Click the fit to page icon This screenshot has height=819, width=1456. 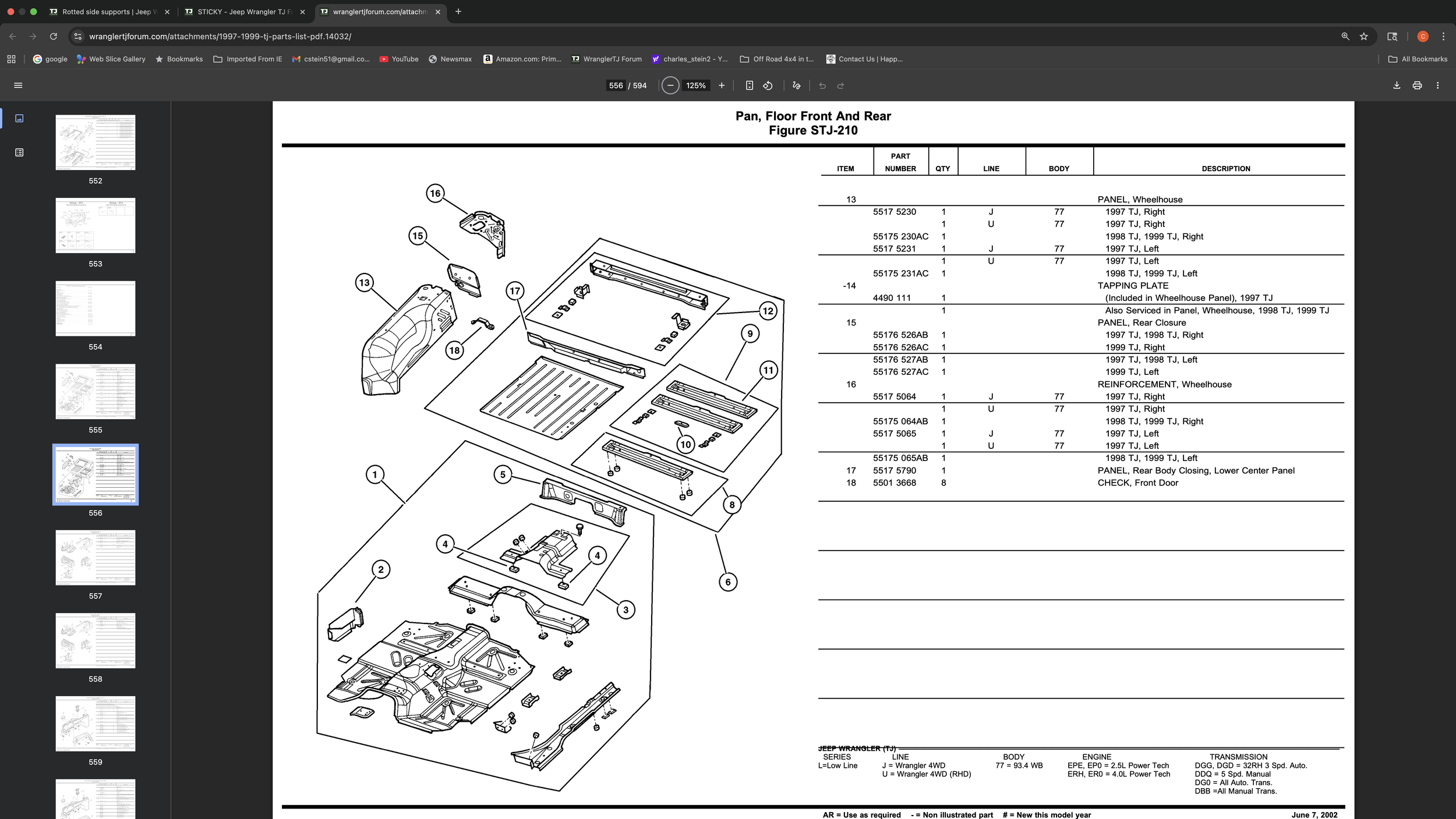click(x=750, y=86)
